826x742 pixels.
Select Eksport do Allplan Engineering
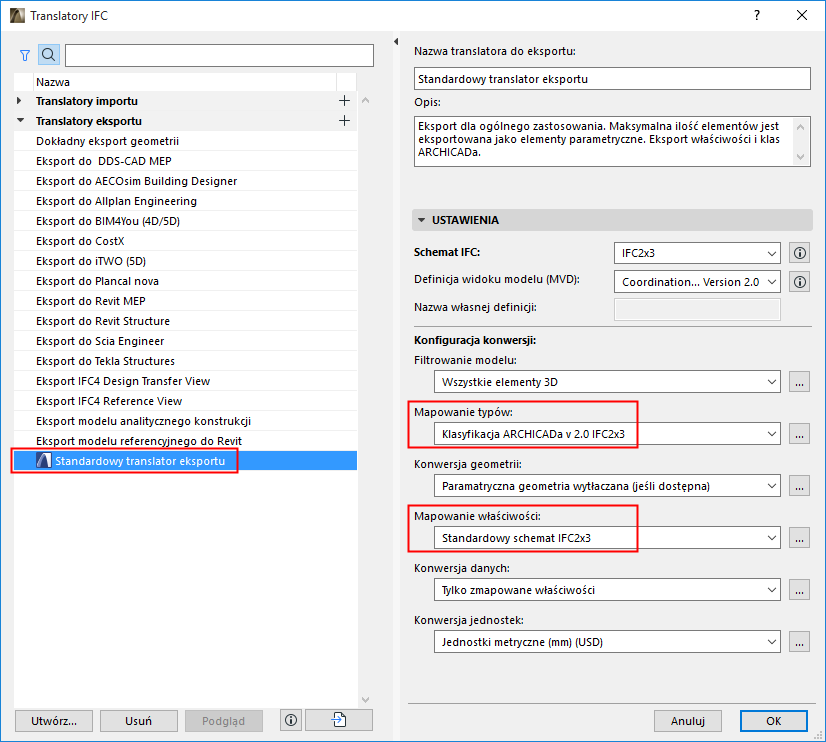(185, 201)
